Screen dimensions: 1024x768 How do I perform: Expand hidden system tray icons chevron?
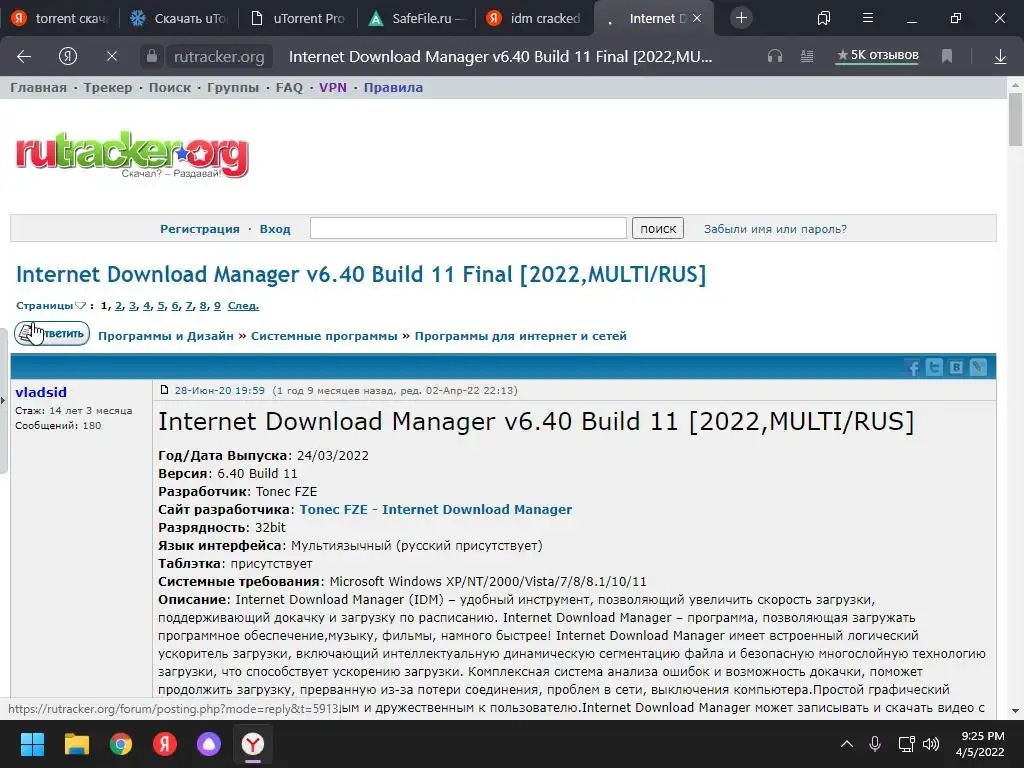tap(846, 744)
